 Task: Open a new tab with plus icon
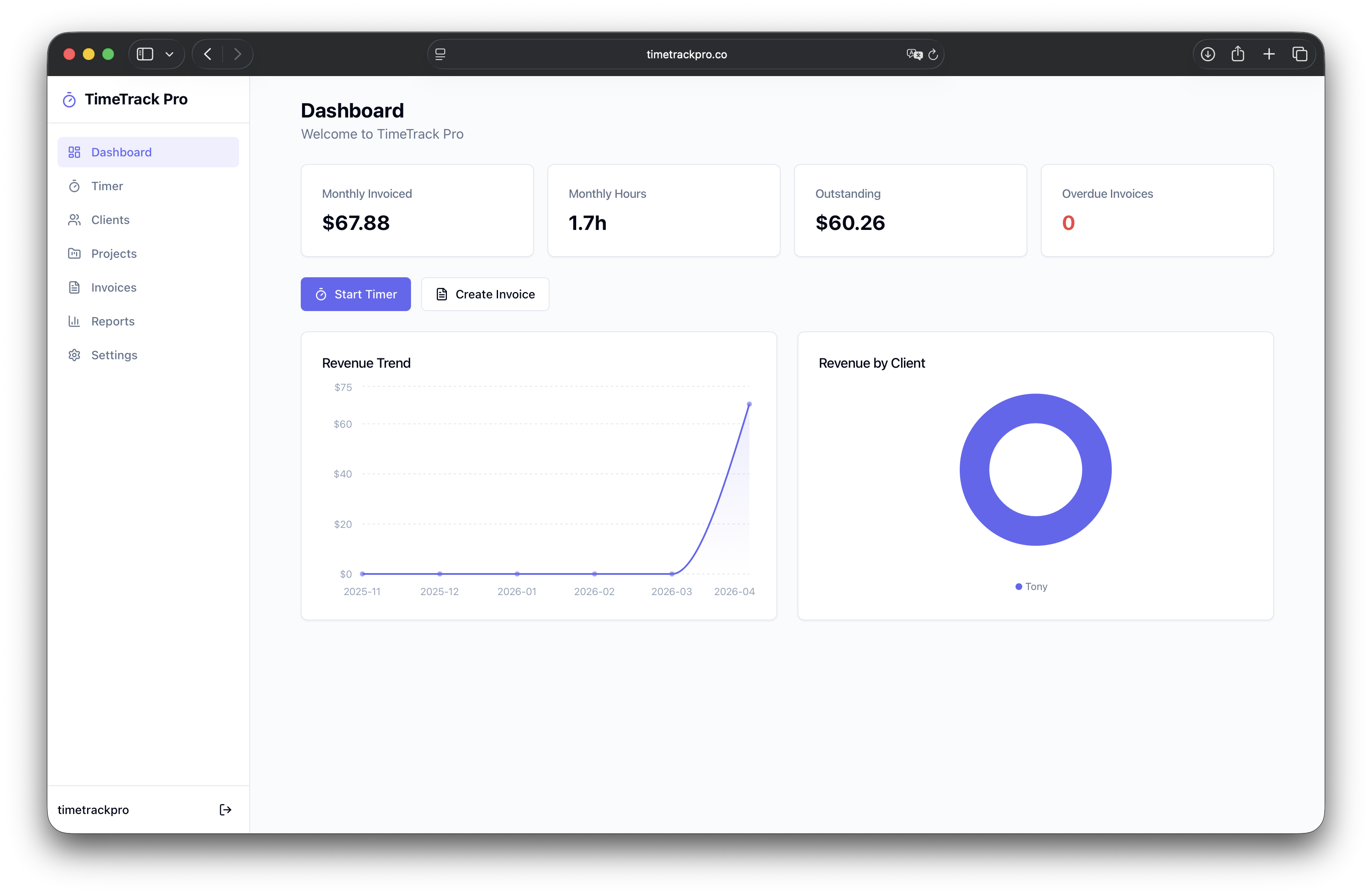click(x=1269, y=54)
